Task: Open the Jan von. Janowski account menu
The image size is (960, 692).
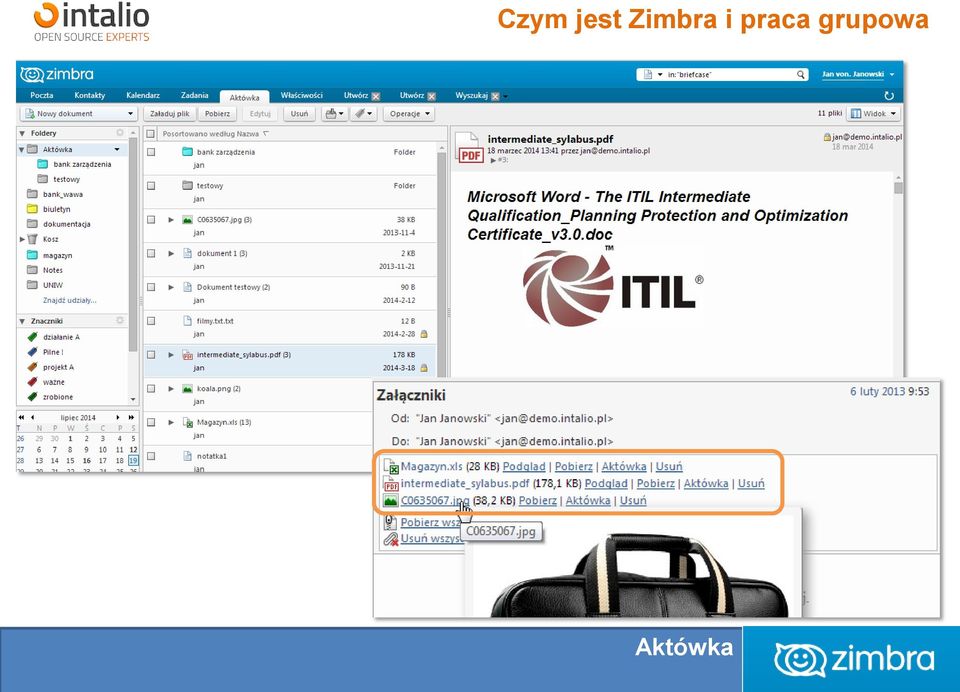Action: [x=858, y=74]
